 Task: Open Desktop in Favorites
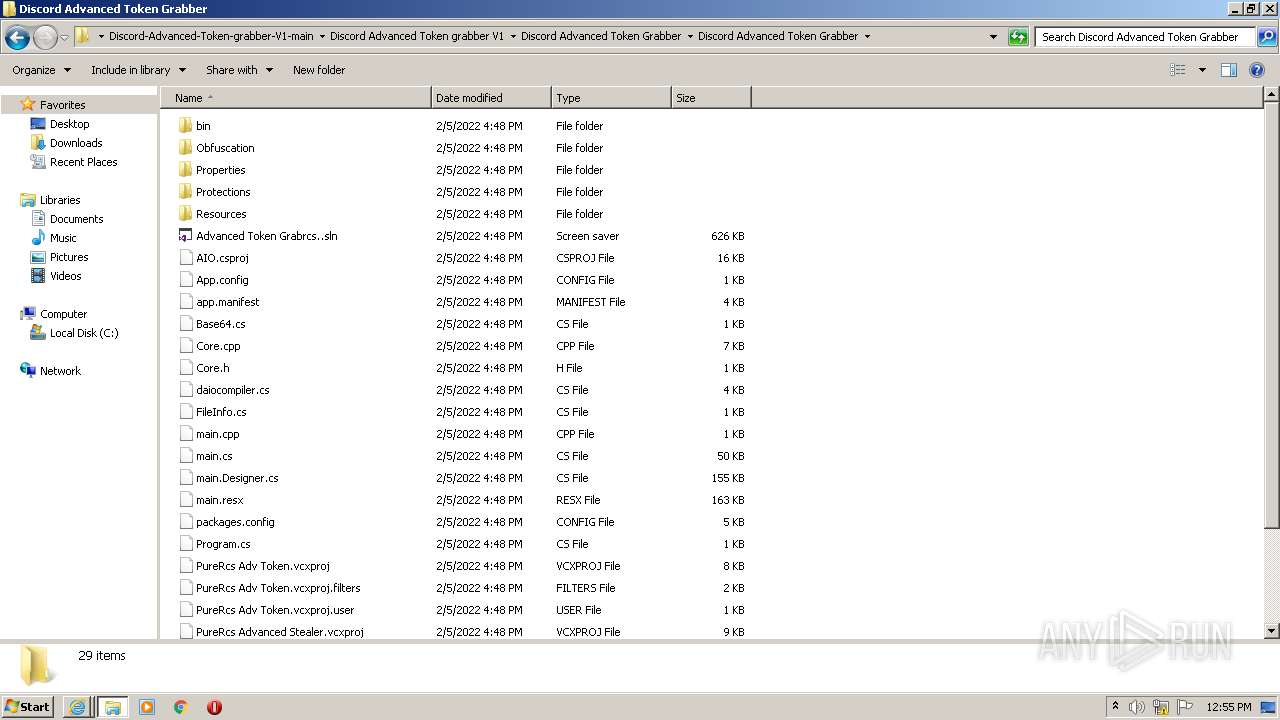(69, 124)
